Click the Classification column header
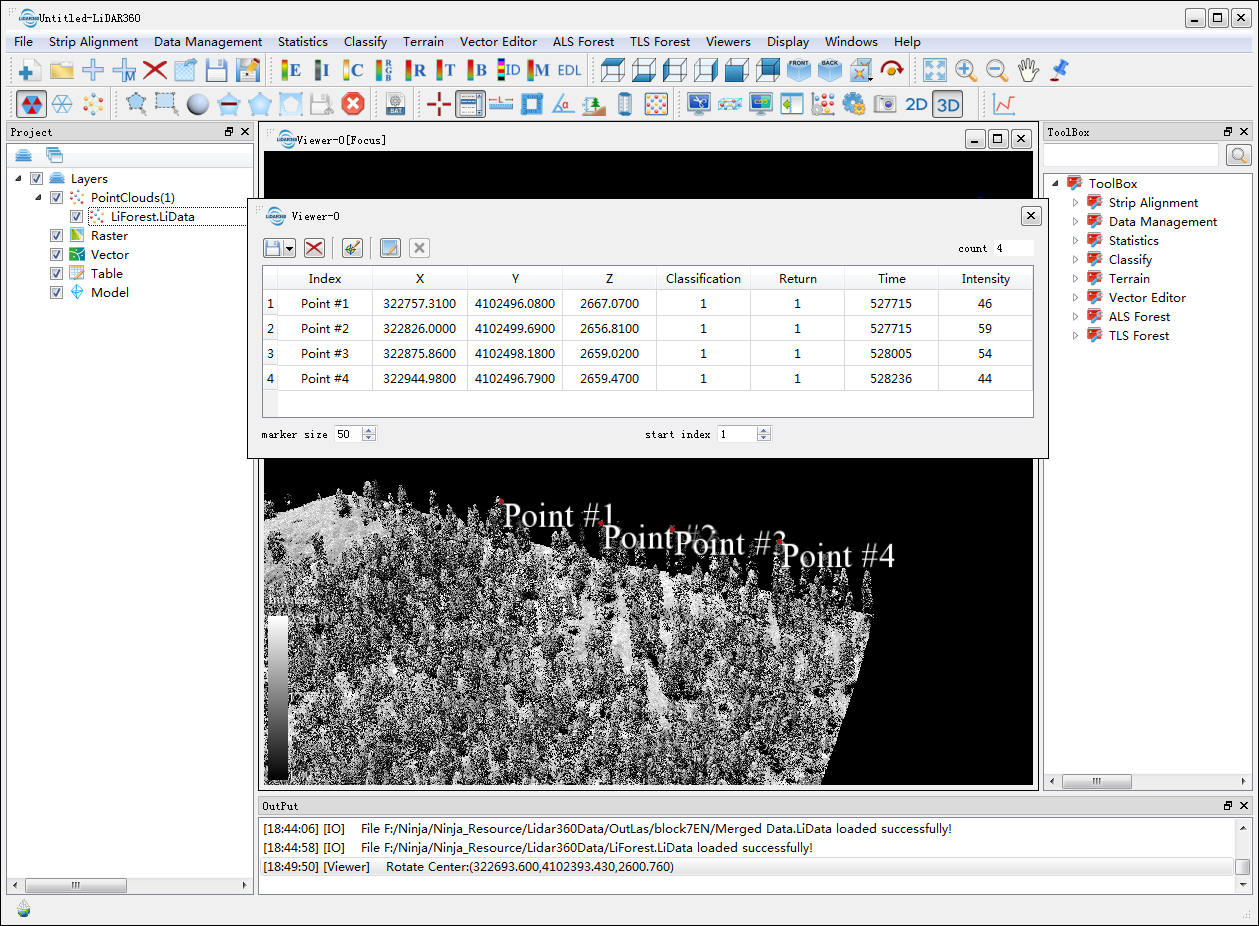 click(x=704, y=279)
